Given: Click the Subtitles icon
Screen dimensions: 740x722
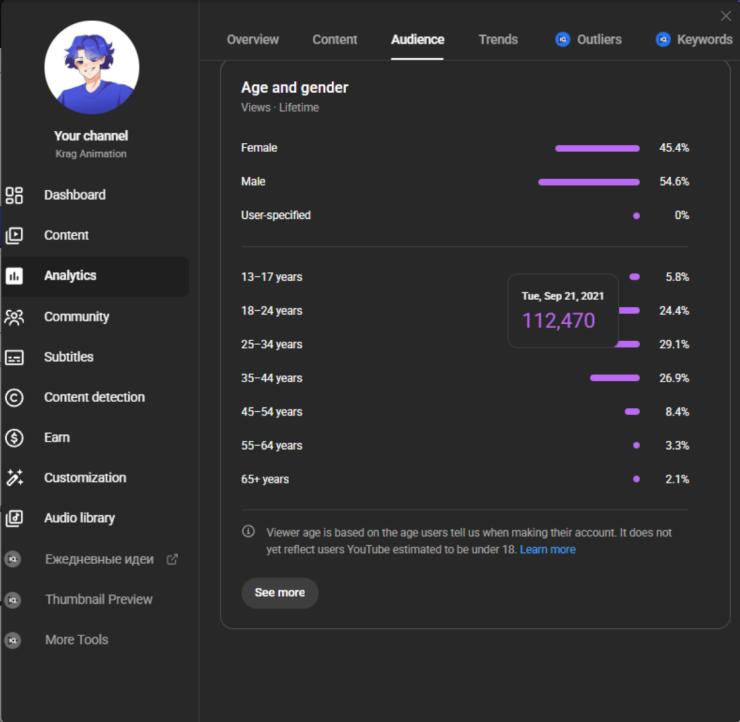Looking at the screenshot, I should pyautogui.click(x=14, y=357).
